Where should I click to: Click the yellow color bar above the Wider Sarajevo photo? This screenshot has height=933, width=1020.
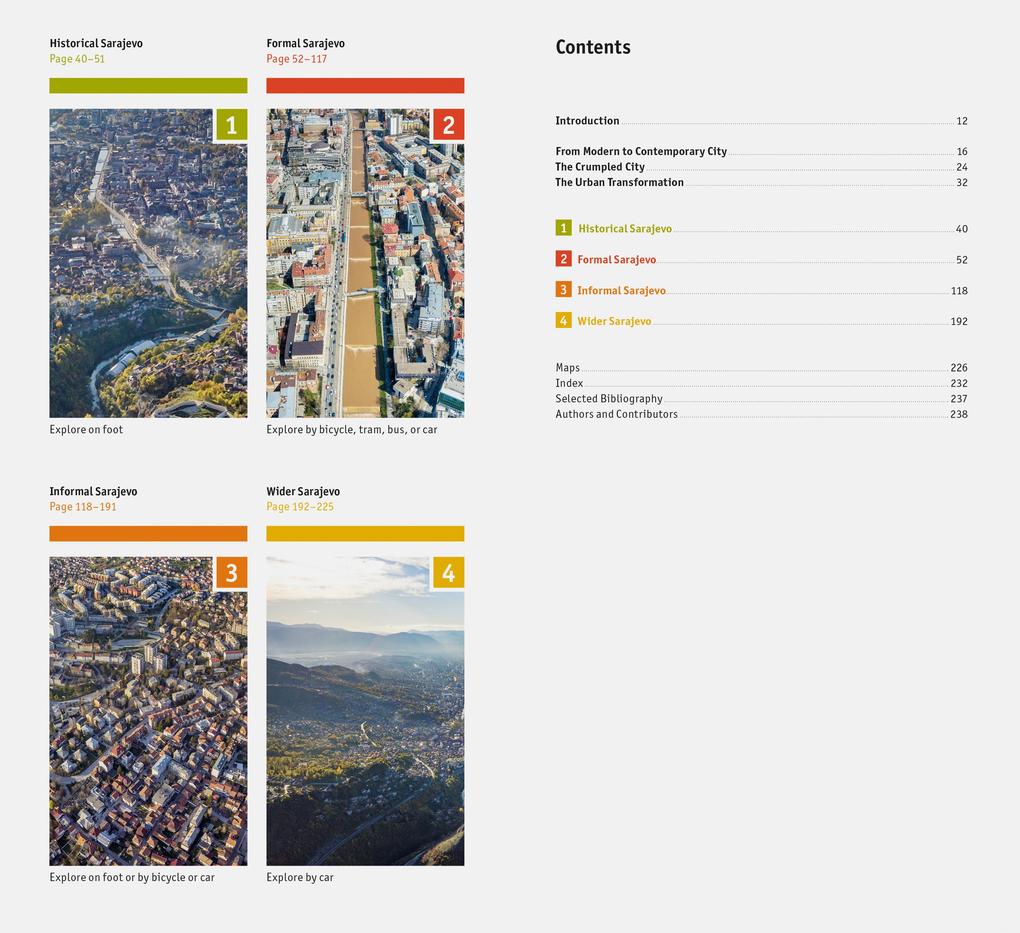coord(365,533)
